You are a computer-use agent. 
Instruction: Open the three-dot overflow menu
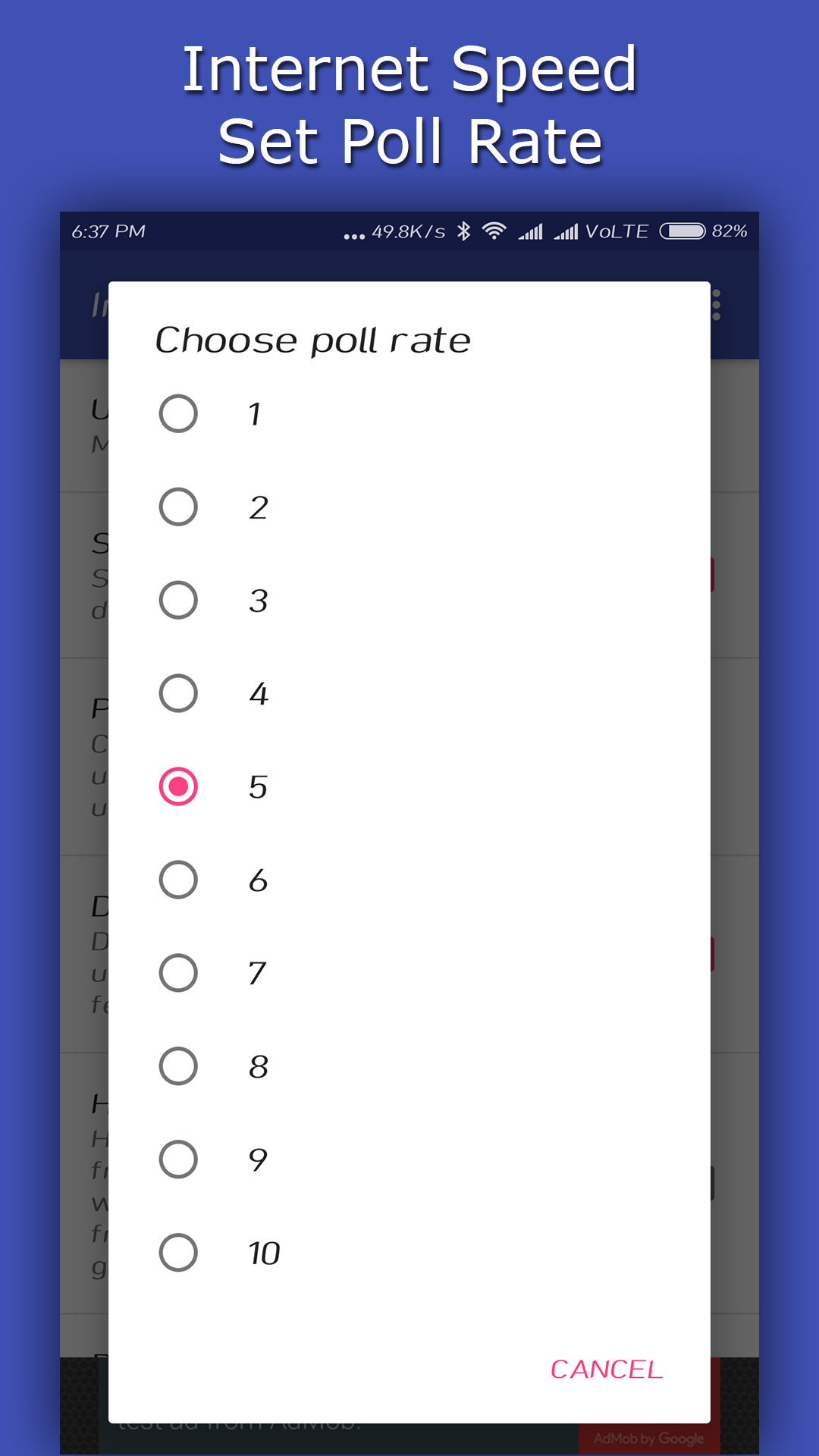(717, 305)
